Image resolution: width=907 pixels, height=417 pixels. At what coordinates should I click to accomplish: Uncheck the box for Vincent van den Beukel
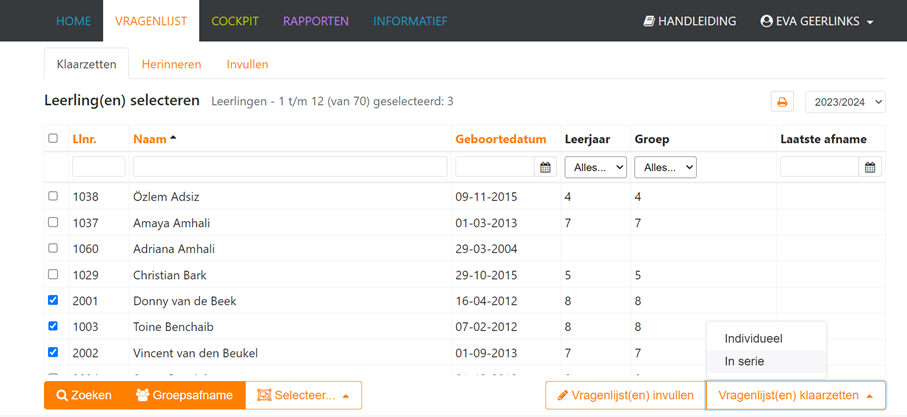pyautogui.click(x=53, y=352)
